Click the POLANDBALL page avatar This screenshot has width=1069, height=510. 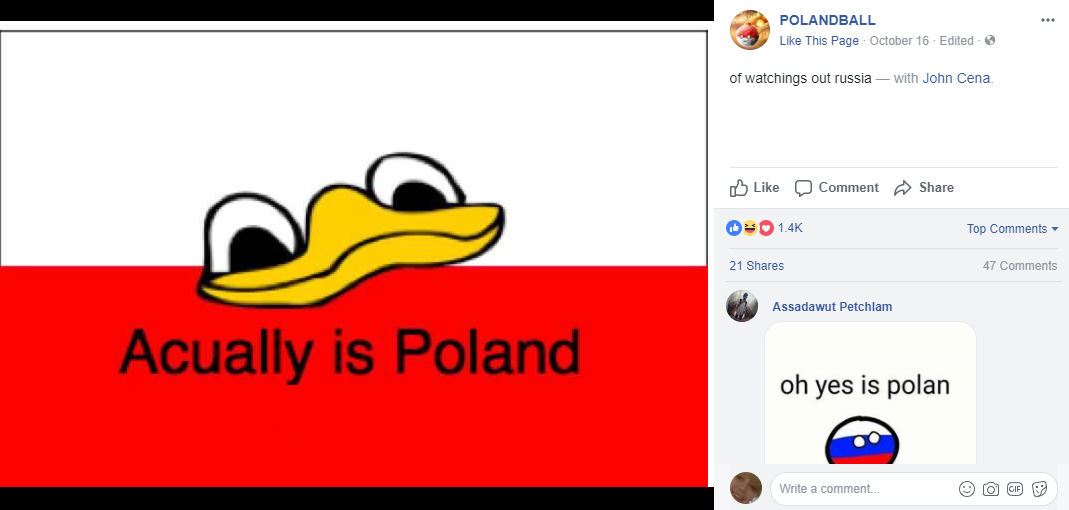(750, 30)
